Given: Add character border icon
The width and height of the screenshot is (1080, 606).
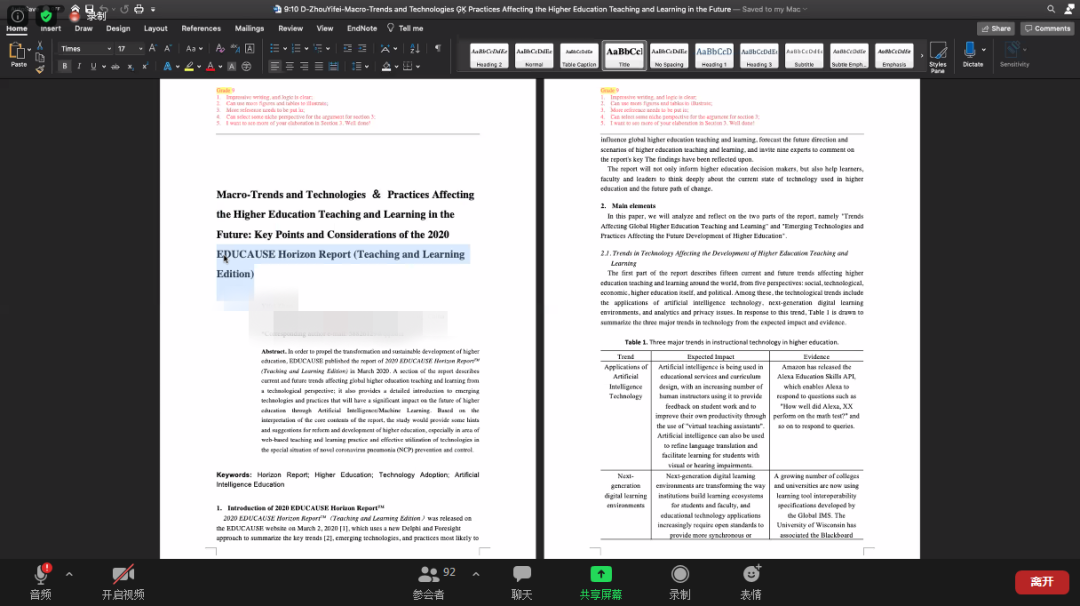Looking at the screenshot, I should pos(249,48).
